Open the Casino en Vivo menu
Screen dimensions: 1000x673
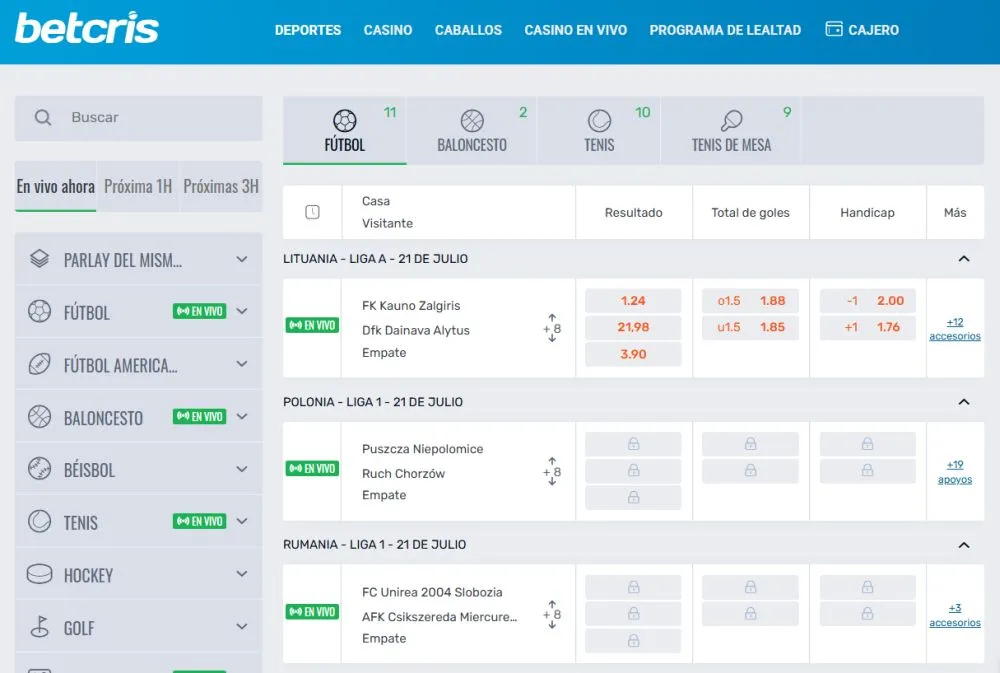[575, 30]
